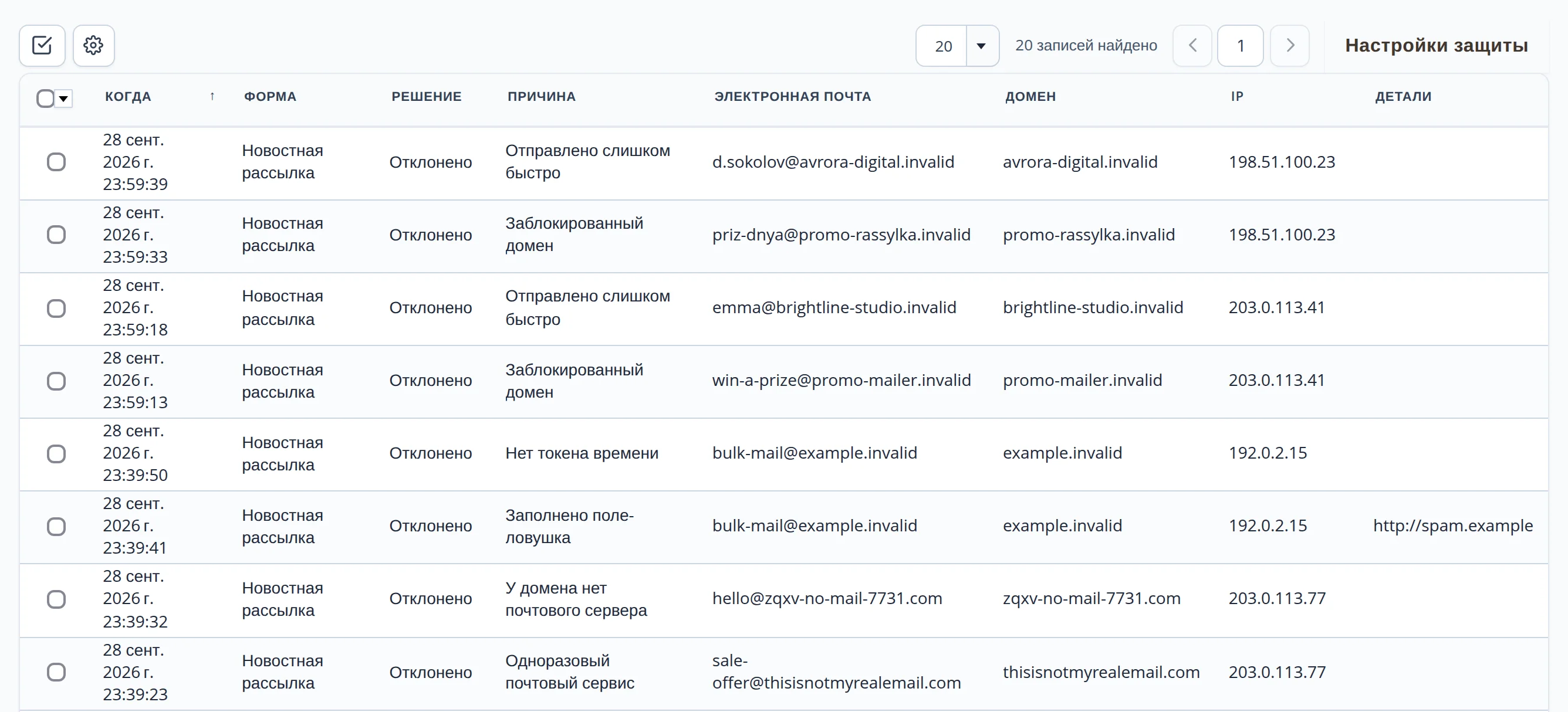
Task: Expand the select-all options arrow
Action: (64, 98)
